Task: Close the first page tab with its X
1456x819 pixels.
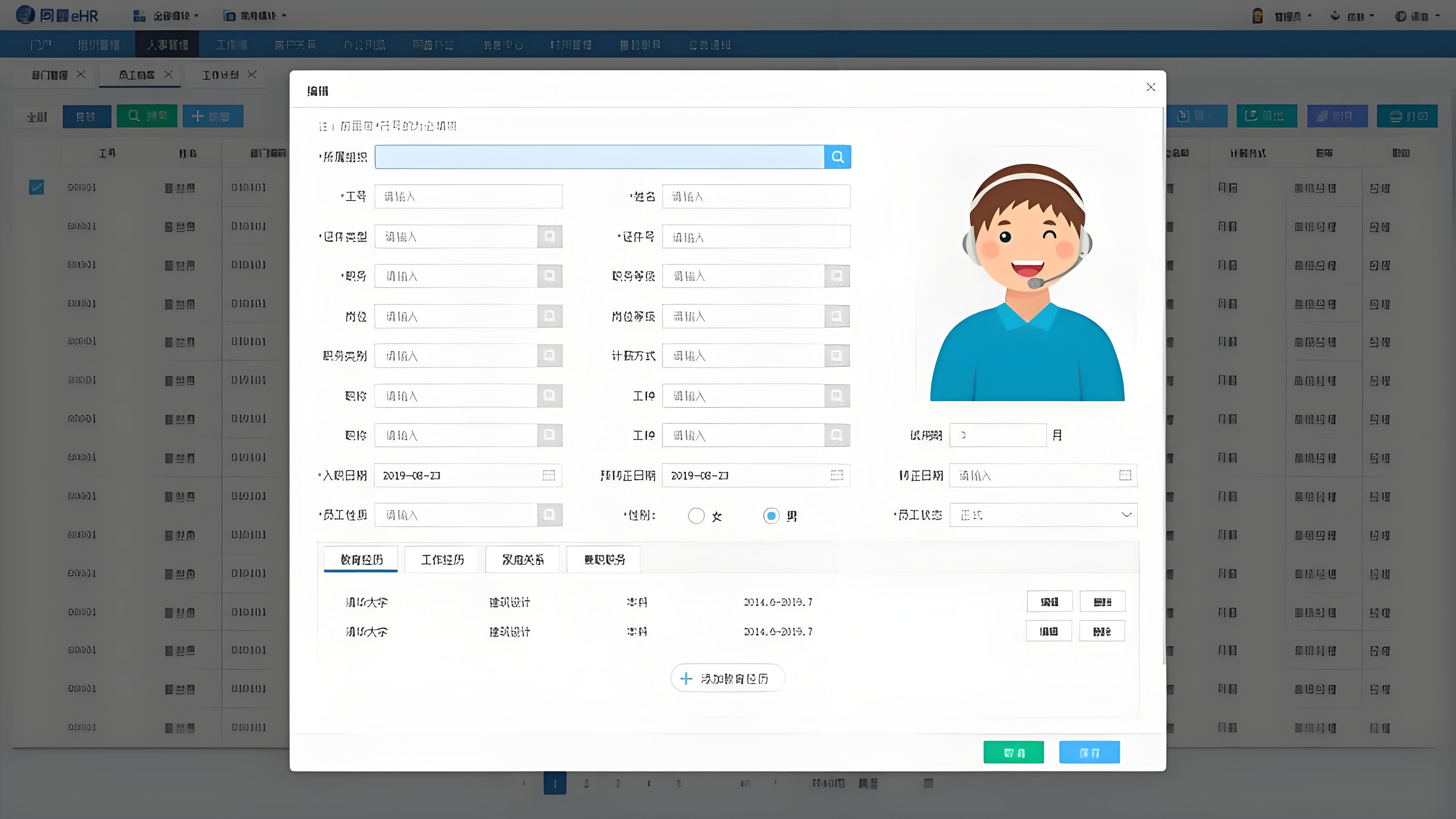Action: [x=81, y=75]
